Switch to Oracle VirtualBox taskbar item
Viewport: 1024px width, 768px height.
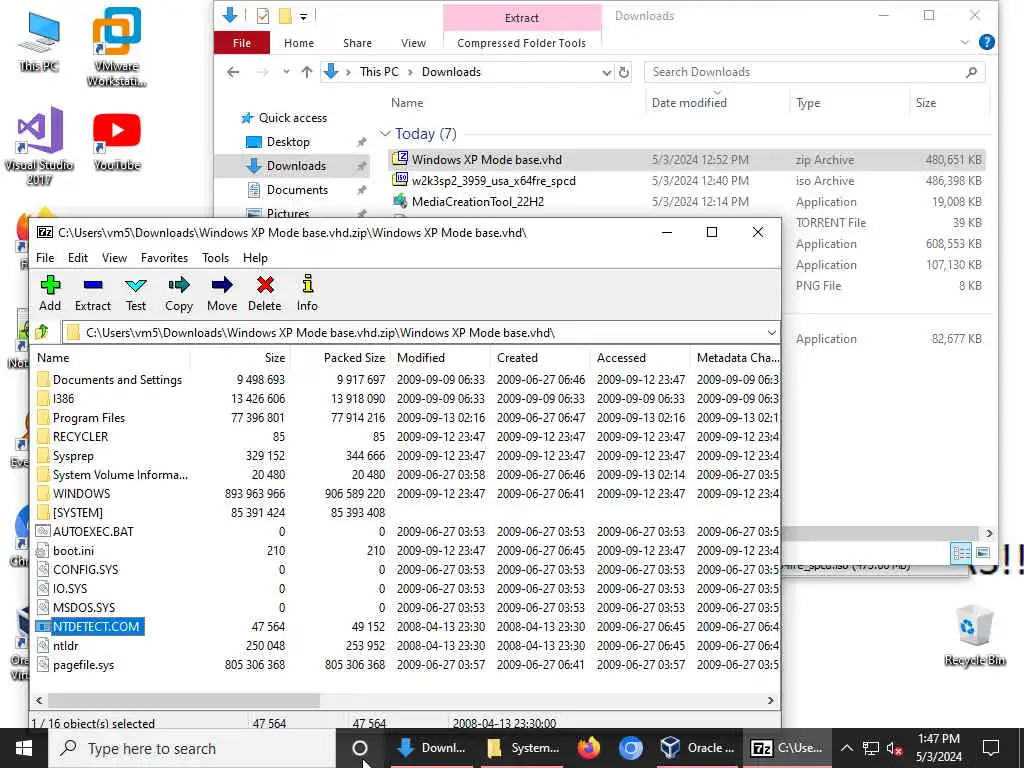[697, 748]
